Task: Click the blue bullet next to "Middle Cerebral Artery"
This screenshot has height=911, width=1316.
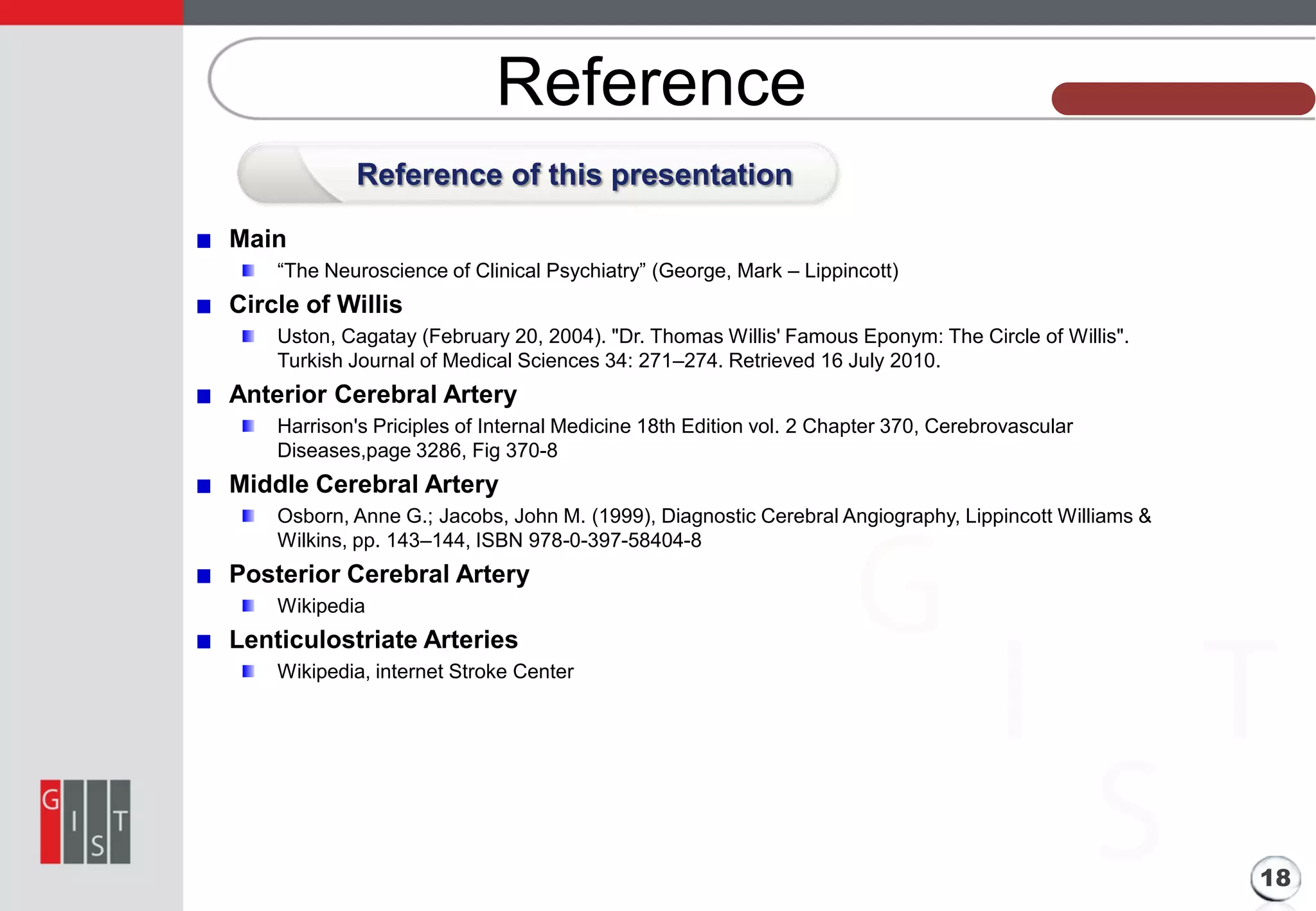Action: pyautogui.click(x=204, y=486)
